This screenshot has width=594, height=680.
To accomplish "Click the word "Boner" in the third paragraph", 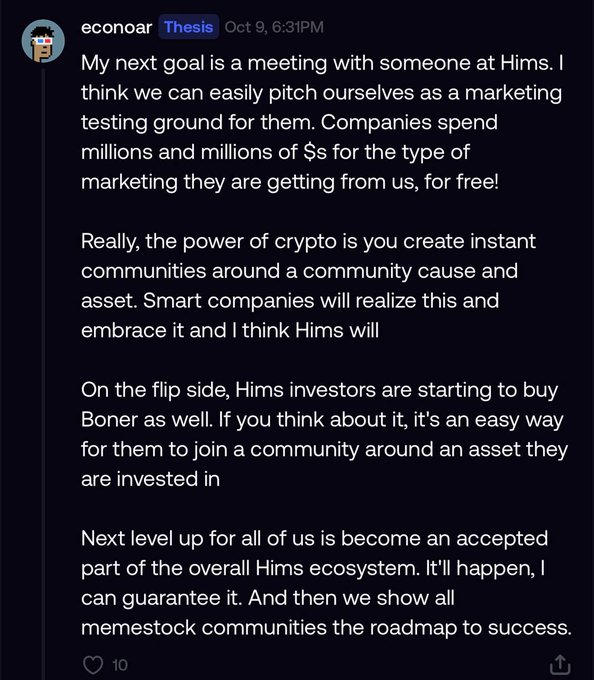I will click(109, 419).
